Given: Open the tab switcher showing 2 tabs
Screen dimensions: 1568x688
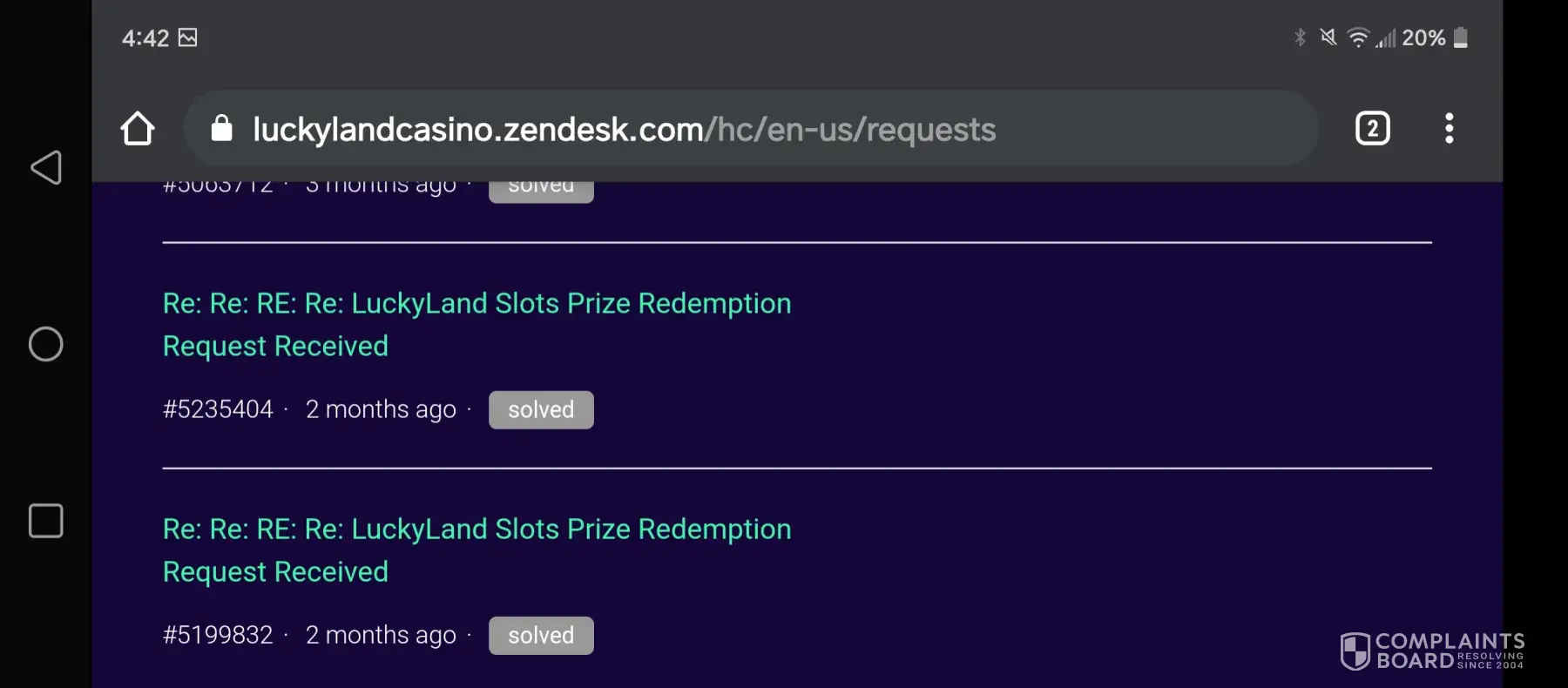Looking at the screenshot, I should (1372, 129).
